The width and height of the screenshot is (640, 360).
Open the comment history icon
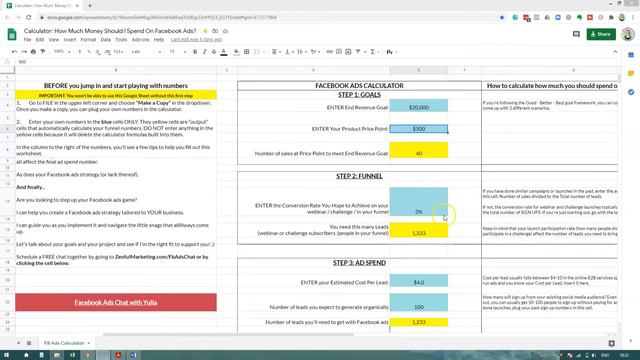[576, 34]
